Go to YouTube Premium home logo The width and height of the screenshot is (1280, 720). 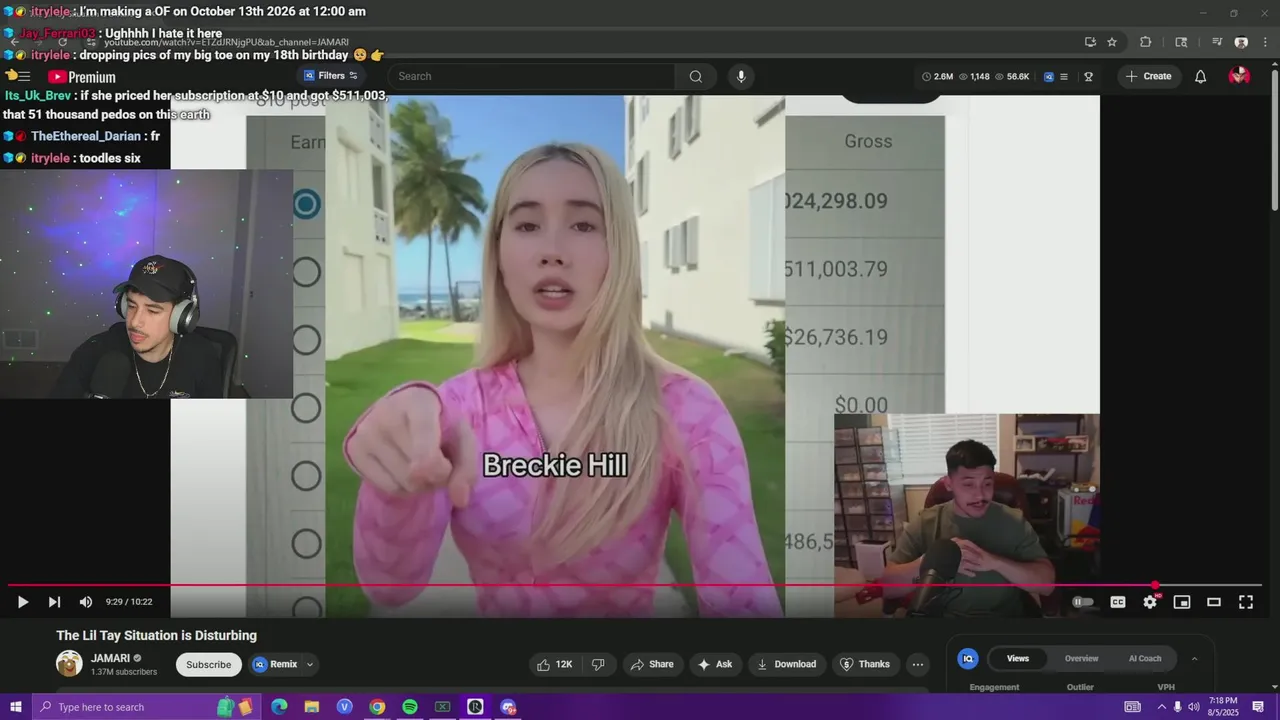(82, 77)
